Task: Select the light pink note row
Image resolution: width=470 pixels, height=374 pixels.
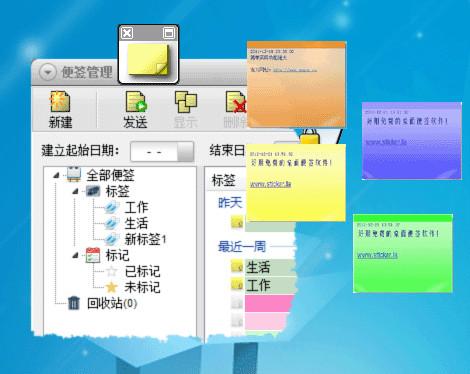Action: coord(267,321)
